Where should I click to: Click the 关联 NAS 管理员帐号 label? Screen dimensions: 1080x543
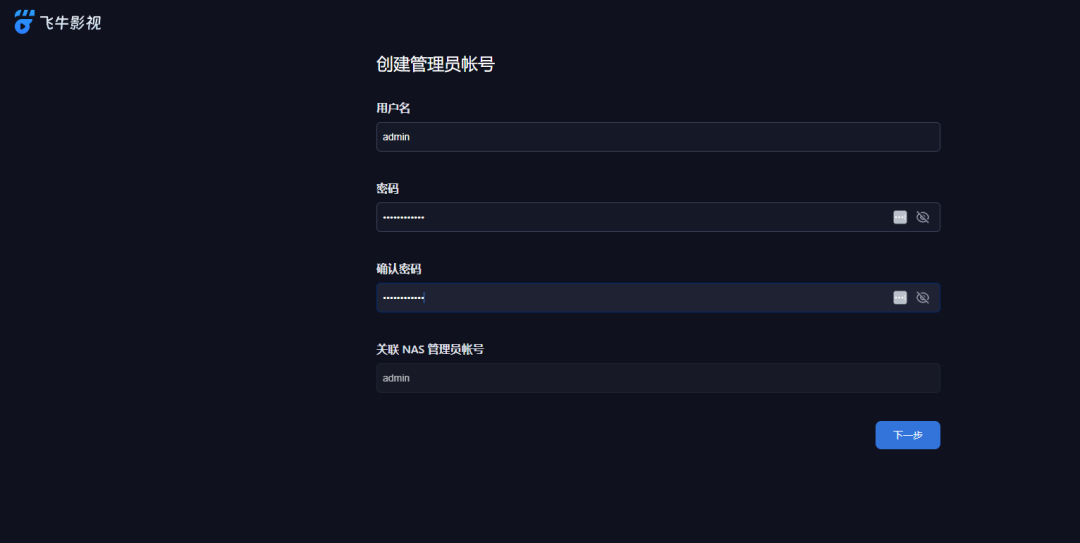pyautogui.click(x=430, y=349)
